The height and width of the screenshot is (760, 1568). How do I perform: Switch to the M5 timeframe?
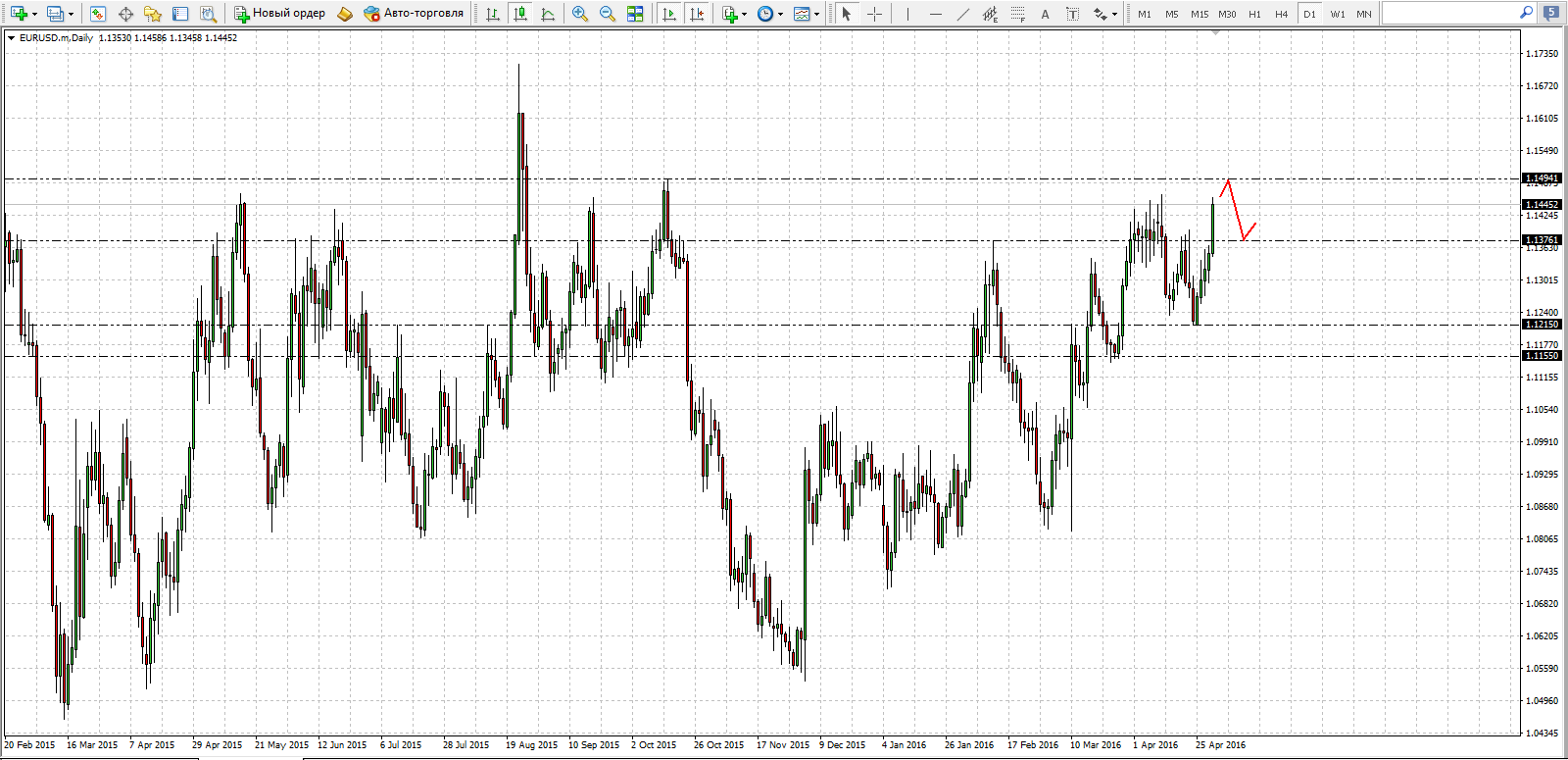coord(1172,14)
